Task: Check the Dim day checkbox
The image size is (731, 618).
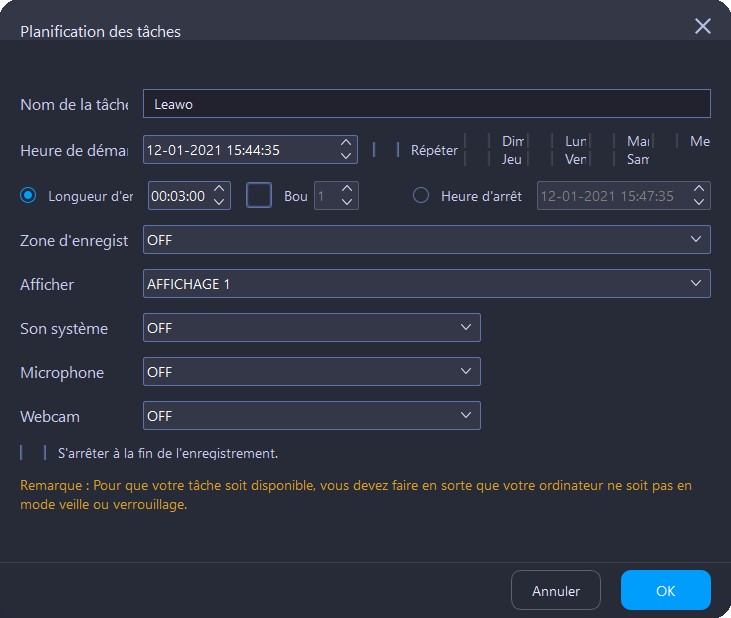Action: click(x=477, y=141)
